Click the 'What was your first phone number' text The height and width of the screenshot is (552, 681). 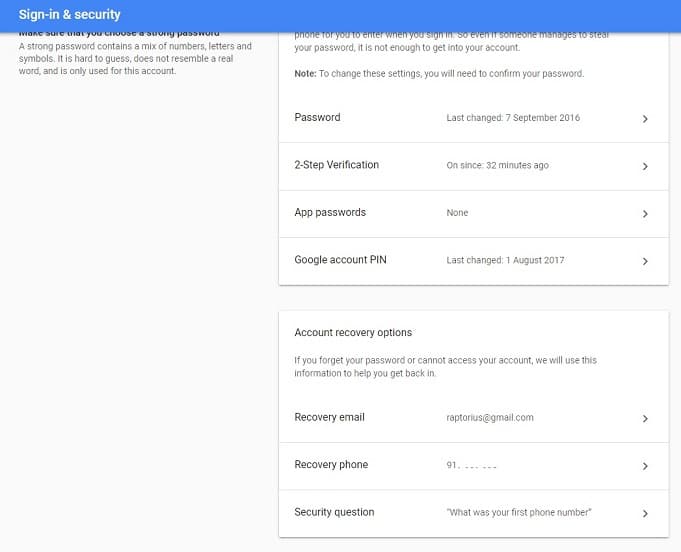click(519, 512)
